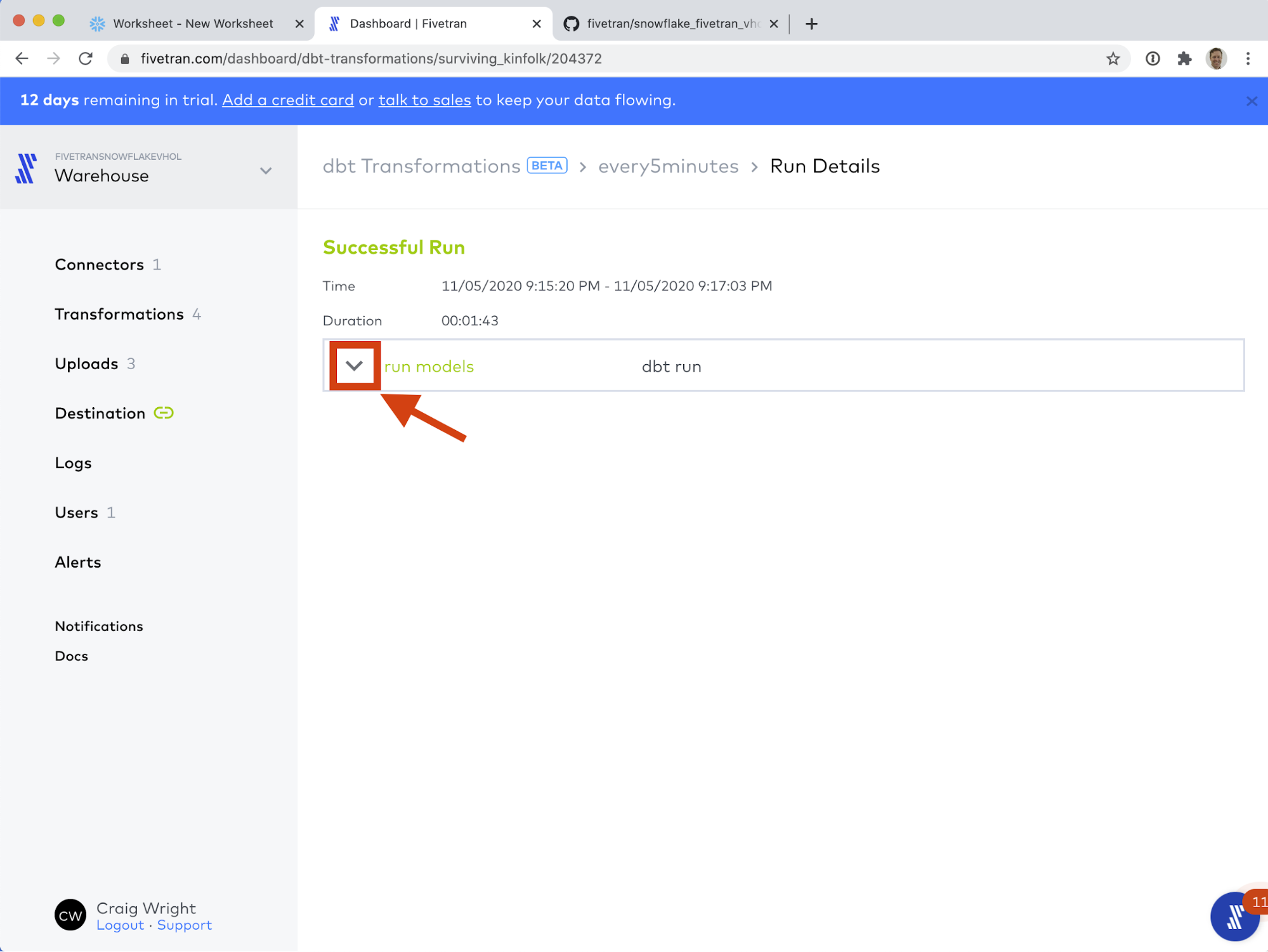1268x952 pixels.
Task: Expand the run models step chevron
Action: pos(355,366)
